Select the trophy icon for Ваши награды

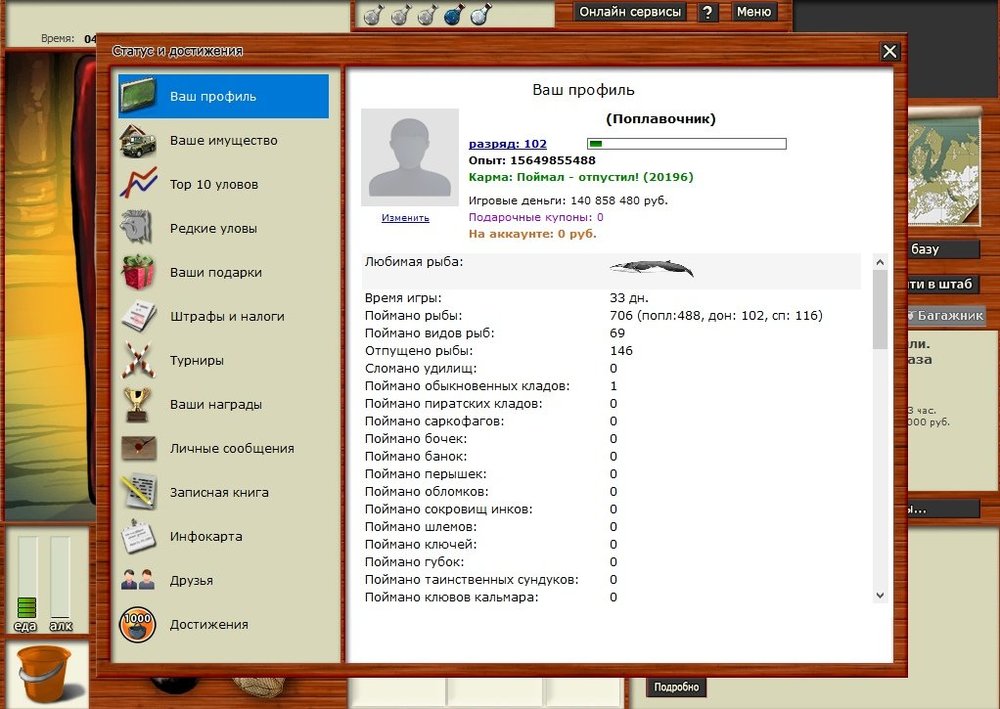pos(138,405)
